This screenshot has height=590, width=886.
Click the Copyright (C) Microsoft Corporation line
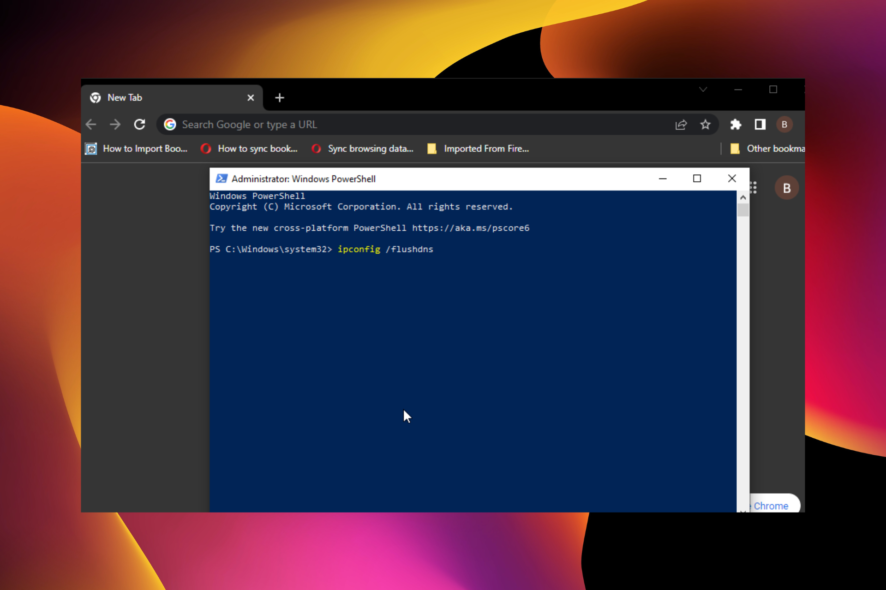click(361, 207)
